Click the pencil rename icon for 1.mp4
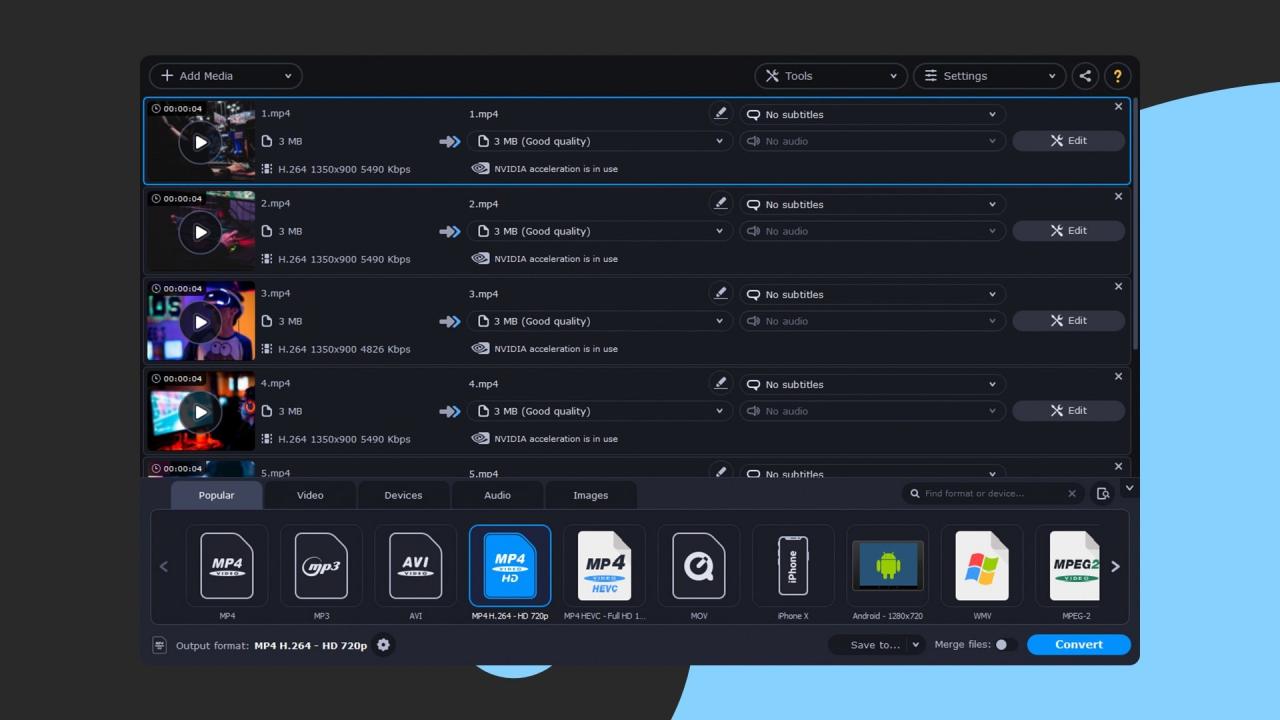Viewport: 1280px width, 720px height. pyautogui.click(x=720, y=113)
